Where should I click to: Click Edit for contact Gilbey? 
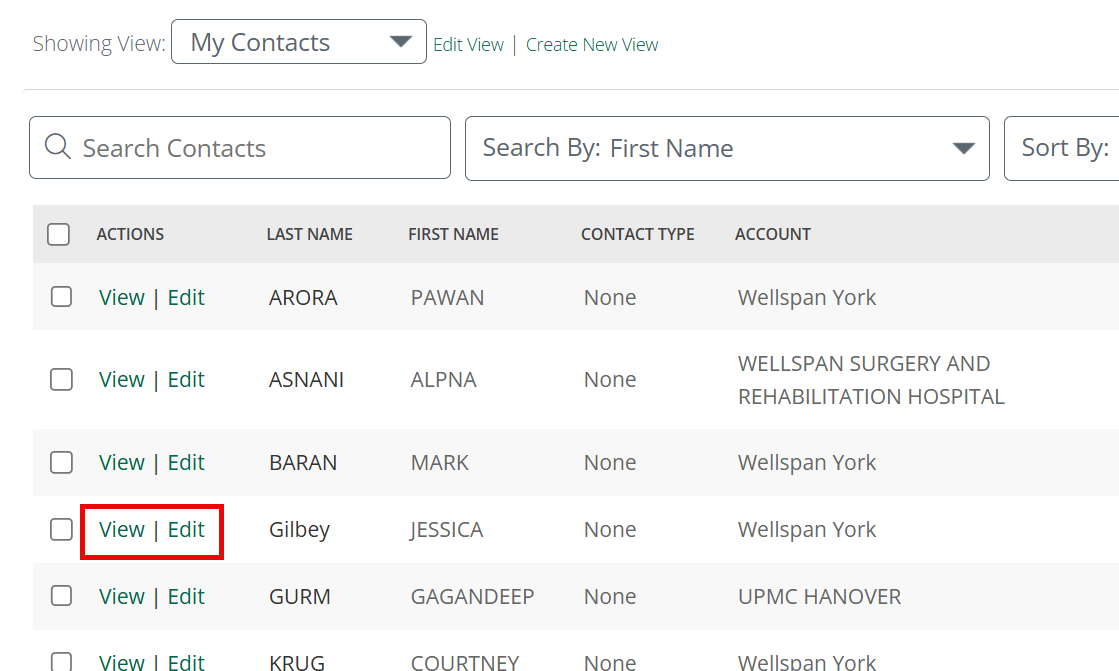(186, 530)
